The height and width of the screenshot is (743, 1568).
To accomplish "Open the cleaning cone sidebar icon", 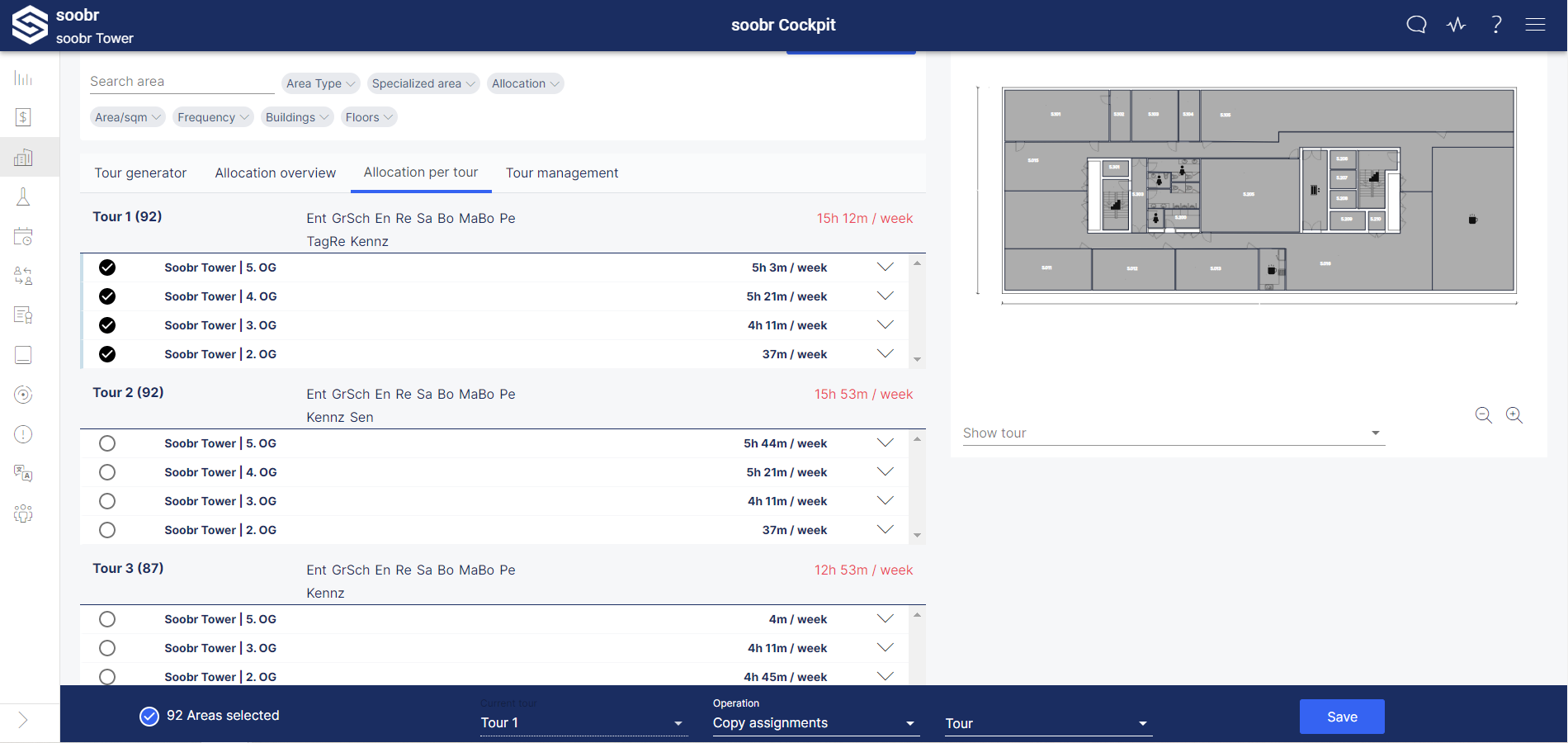I will point(23,196).
